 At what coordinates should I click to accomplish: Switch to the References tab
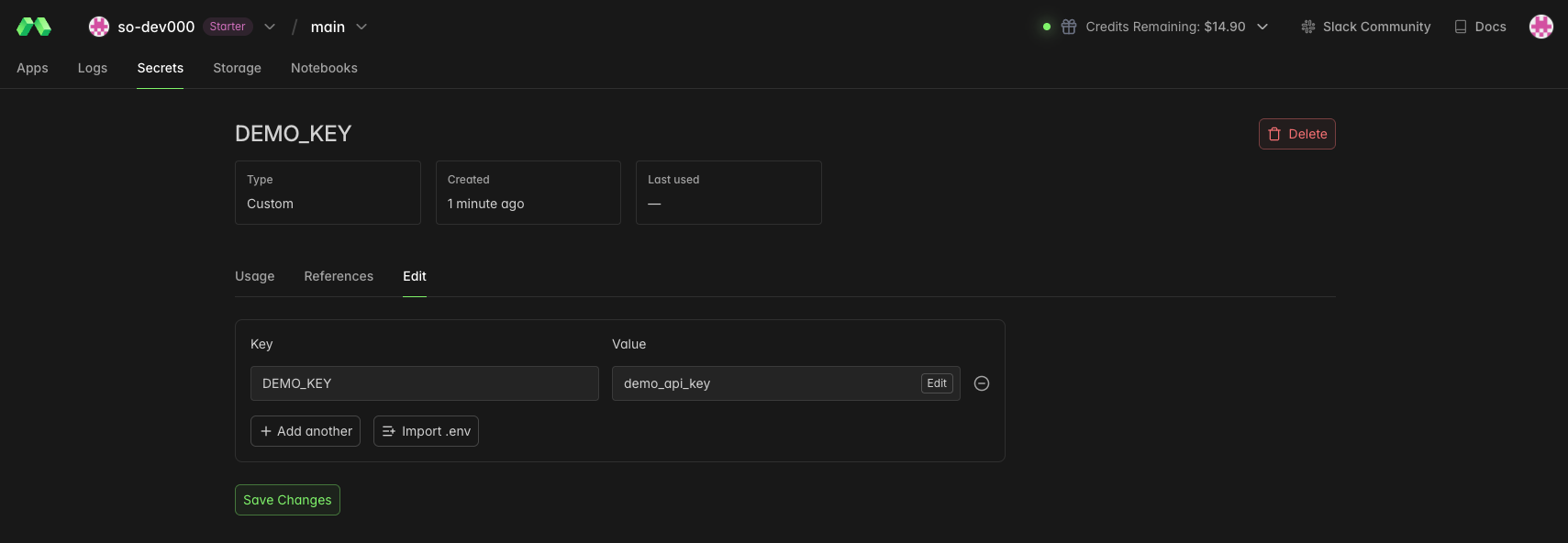(x=339, y=276)
